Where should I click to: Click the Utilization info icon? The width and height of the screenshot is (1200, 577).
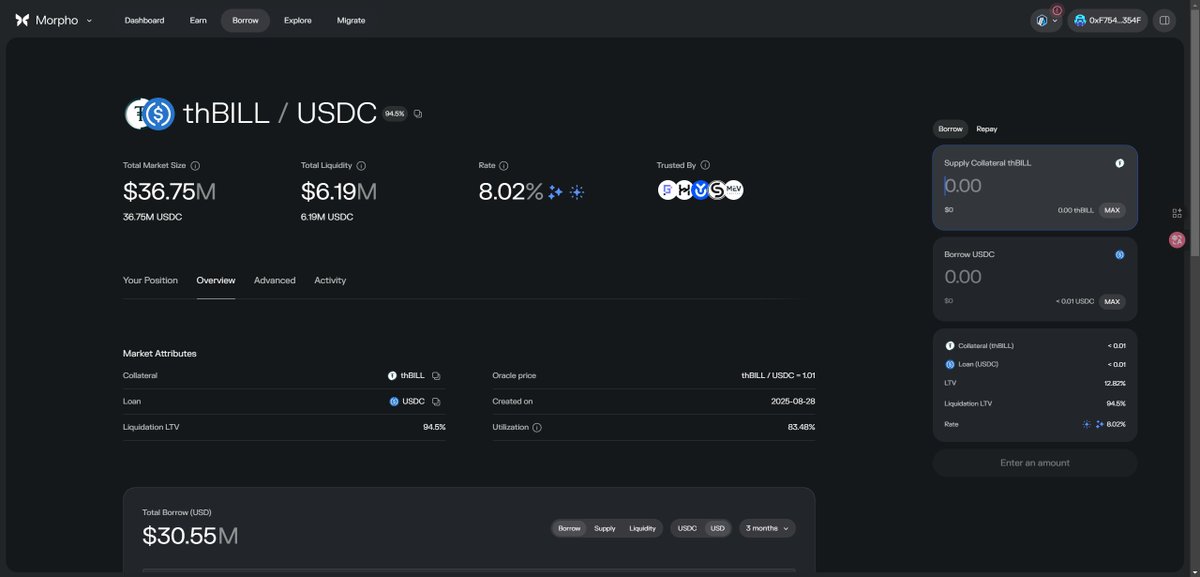[x=537, y=427]
